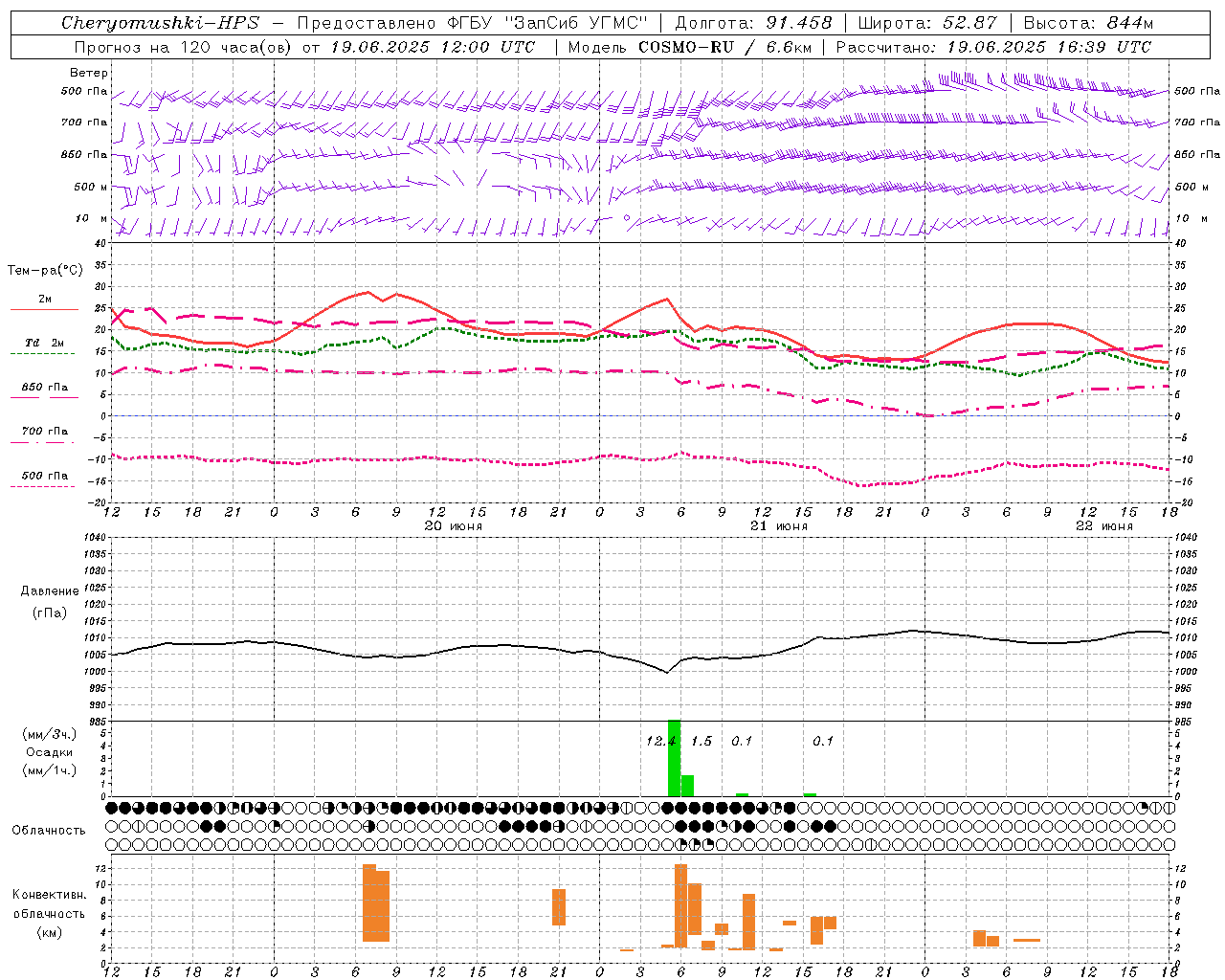Click the Облачность panel label

[49, 831]
